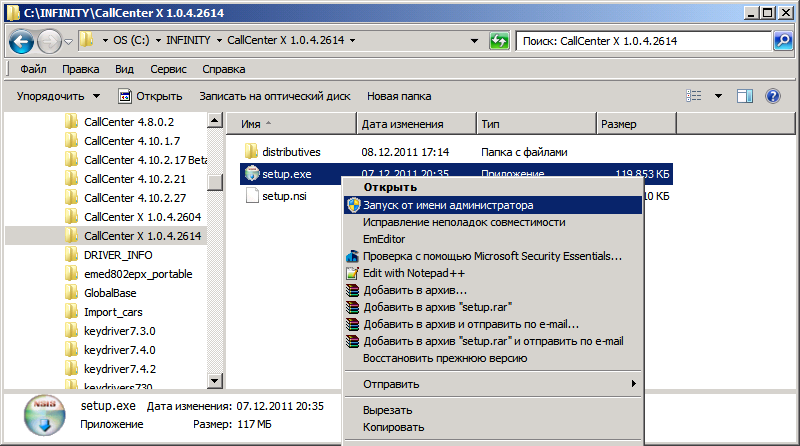Screen dimensions: 800x446
Task: Sort by the Тип column header
Action: pyautogui.click(x=536, y=124)
